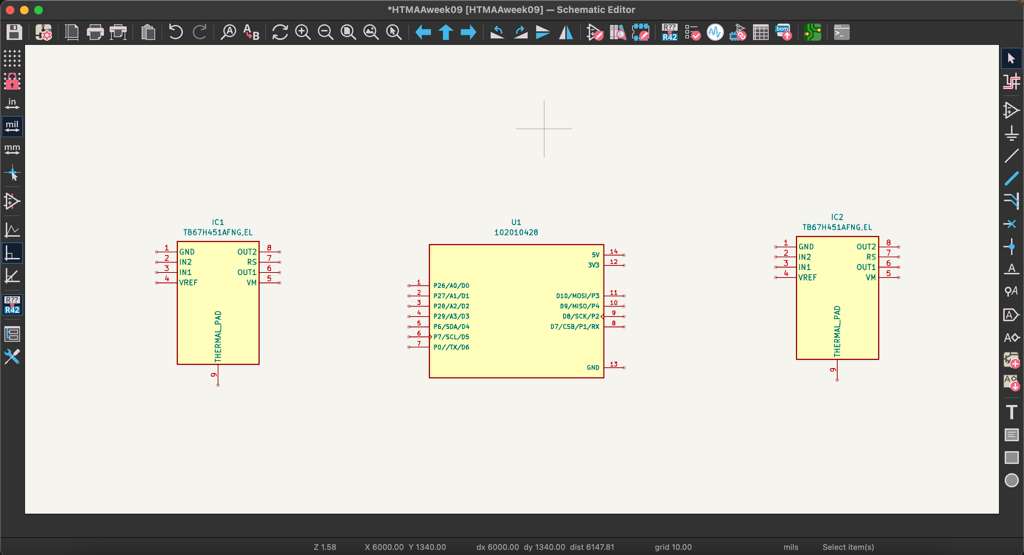This screenshot has width=1024, height=555.
Task: Switch units to mils
Action: [12, 126]
